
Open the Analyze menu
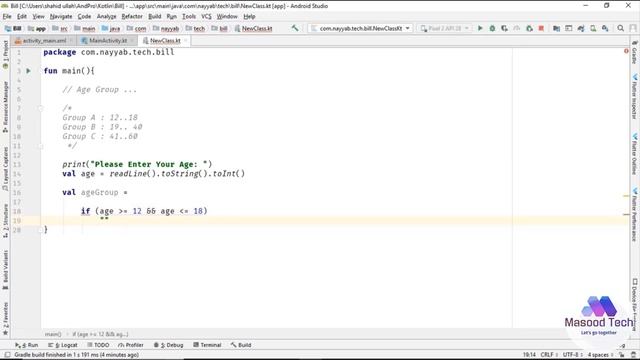point(107,16)
